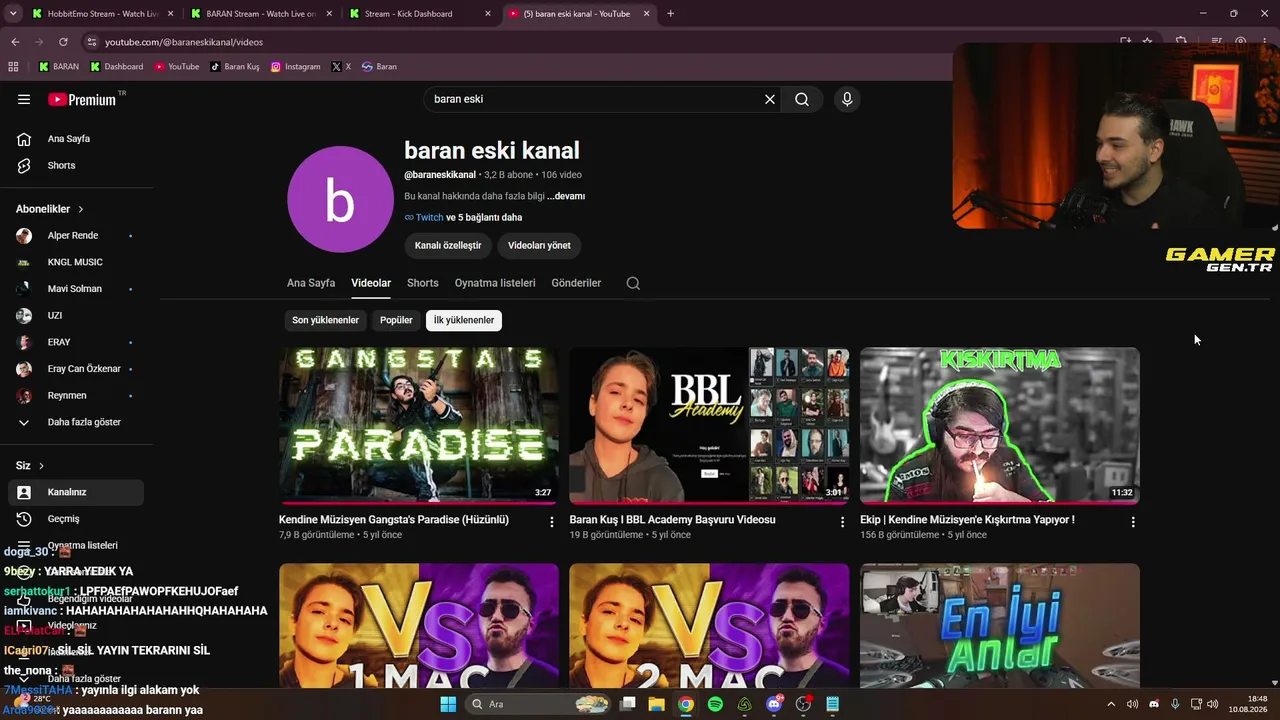The height and width of the screenshot is (720, 1280).
Task: Switch to the channel Ana Sayfa tab
Action: coord(311,283)
